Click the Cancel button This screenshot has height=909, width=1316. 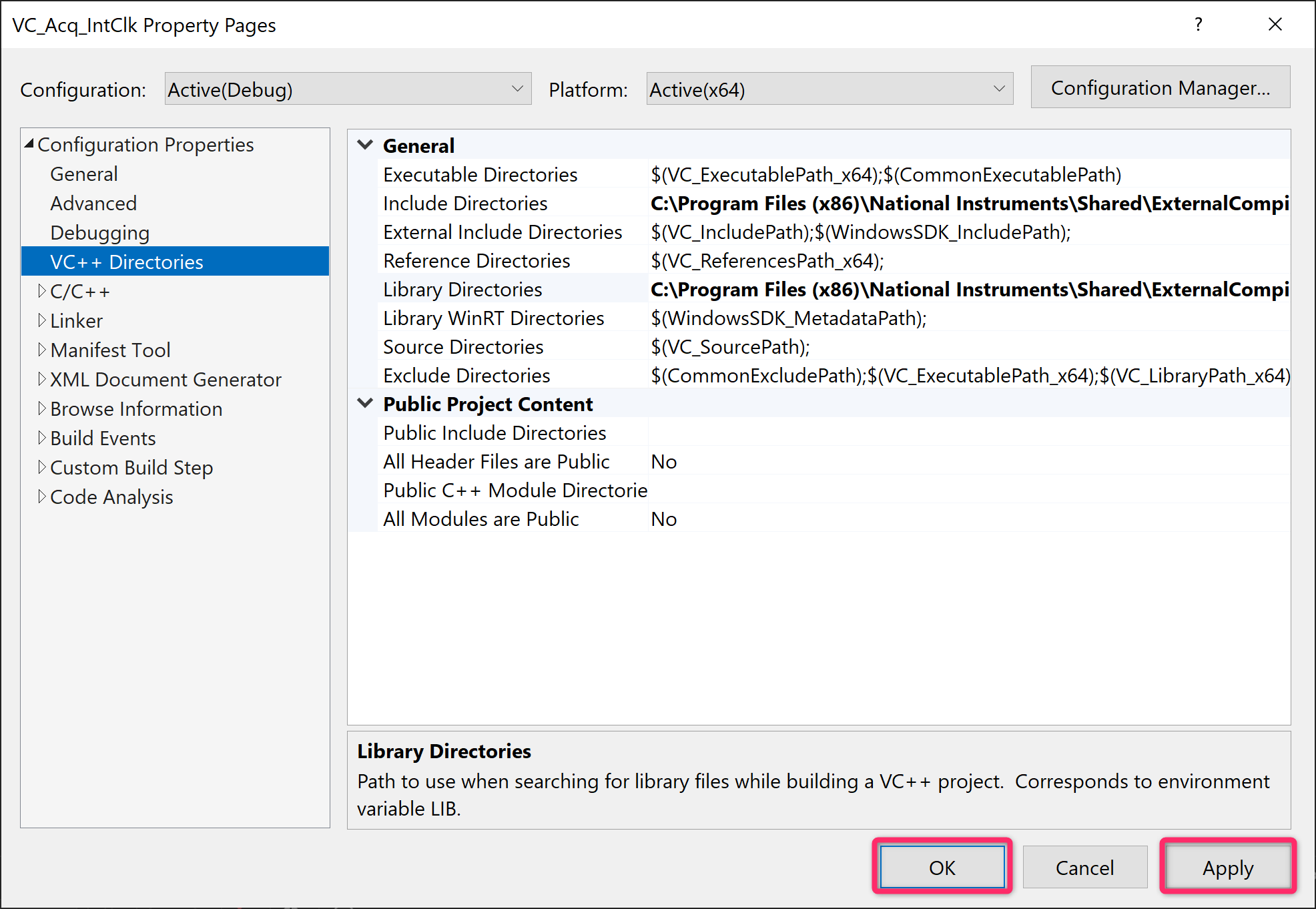(x=1085, y=867)
